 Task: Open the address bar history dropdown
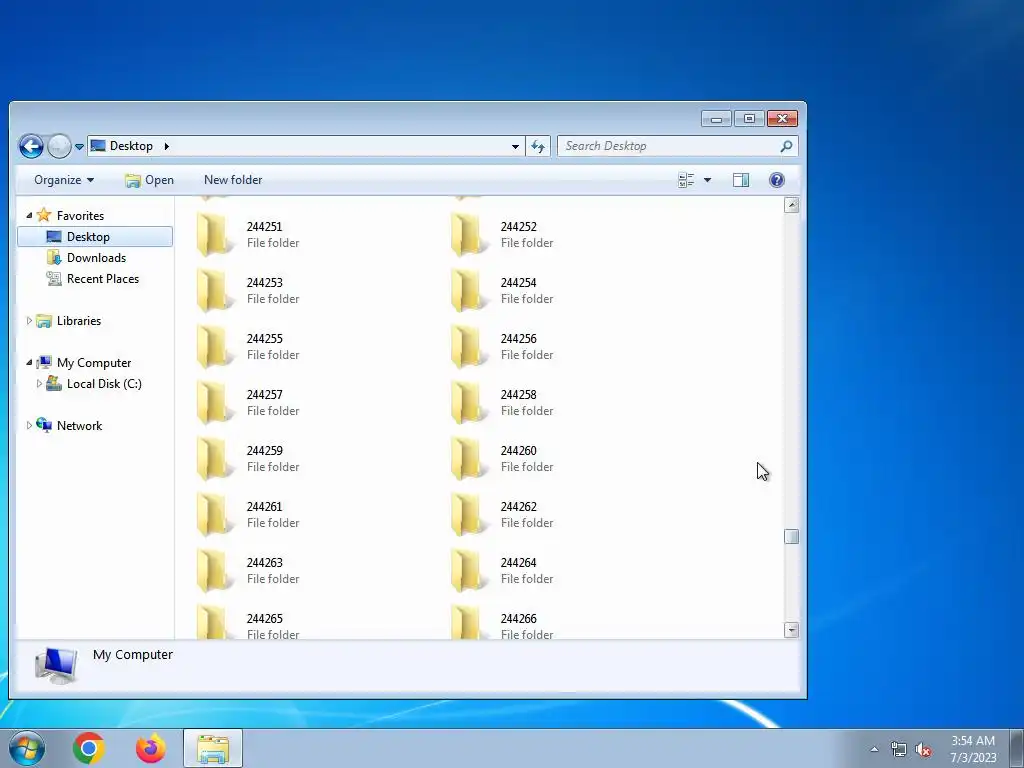(515, 146)
